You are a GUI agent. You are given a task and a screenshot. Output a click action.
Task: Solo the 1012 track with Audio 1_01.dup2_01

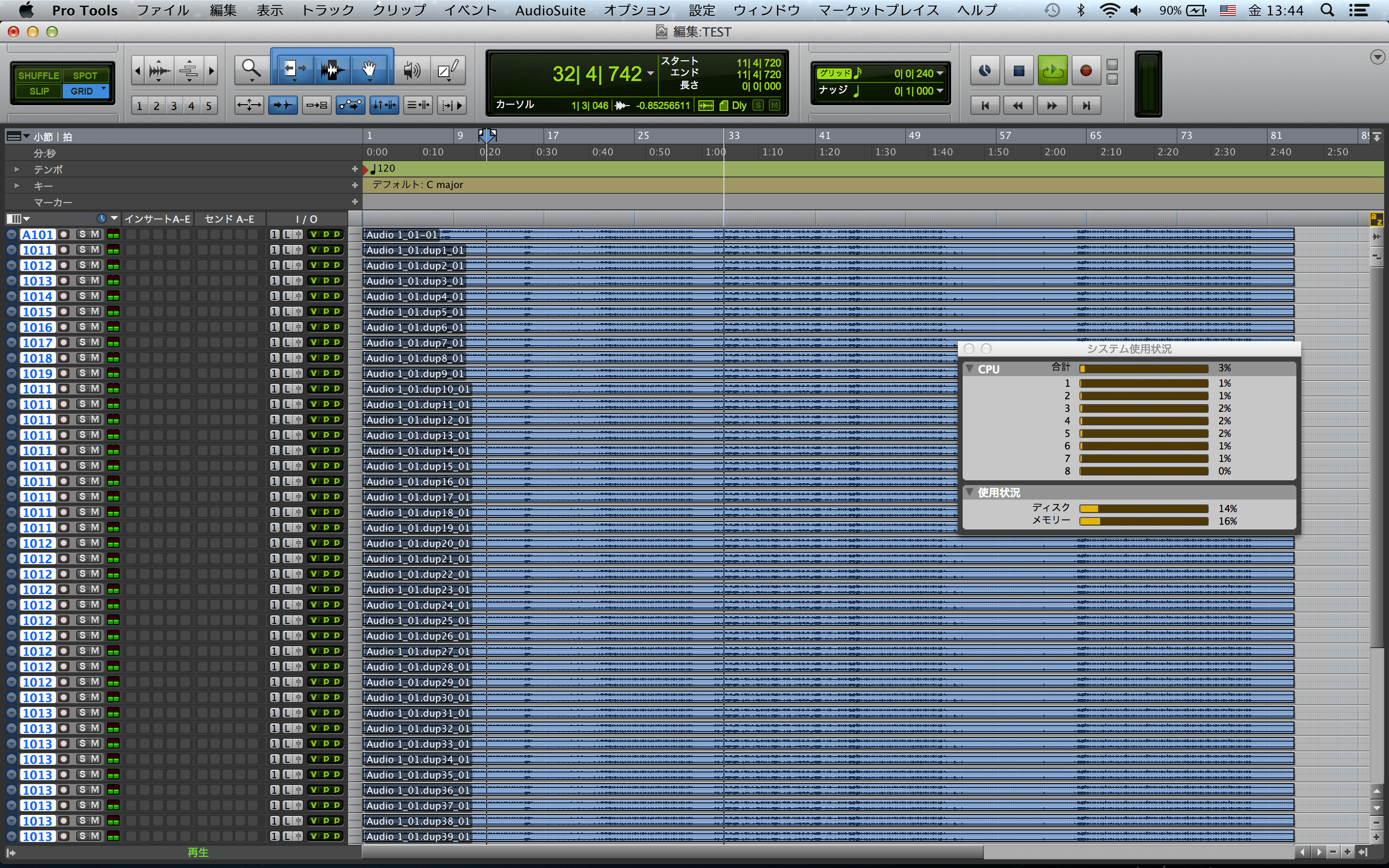click(x=82, y=265)
